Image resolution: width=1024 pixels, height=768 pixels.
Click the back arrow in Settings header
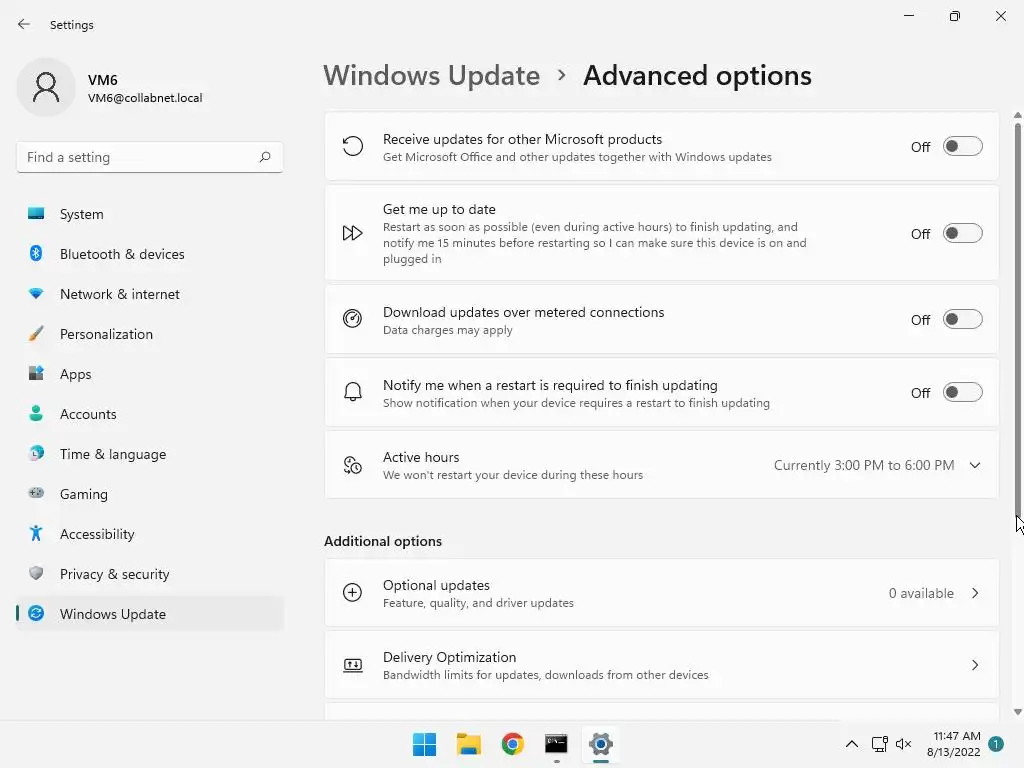click(x=24, y=24)
